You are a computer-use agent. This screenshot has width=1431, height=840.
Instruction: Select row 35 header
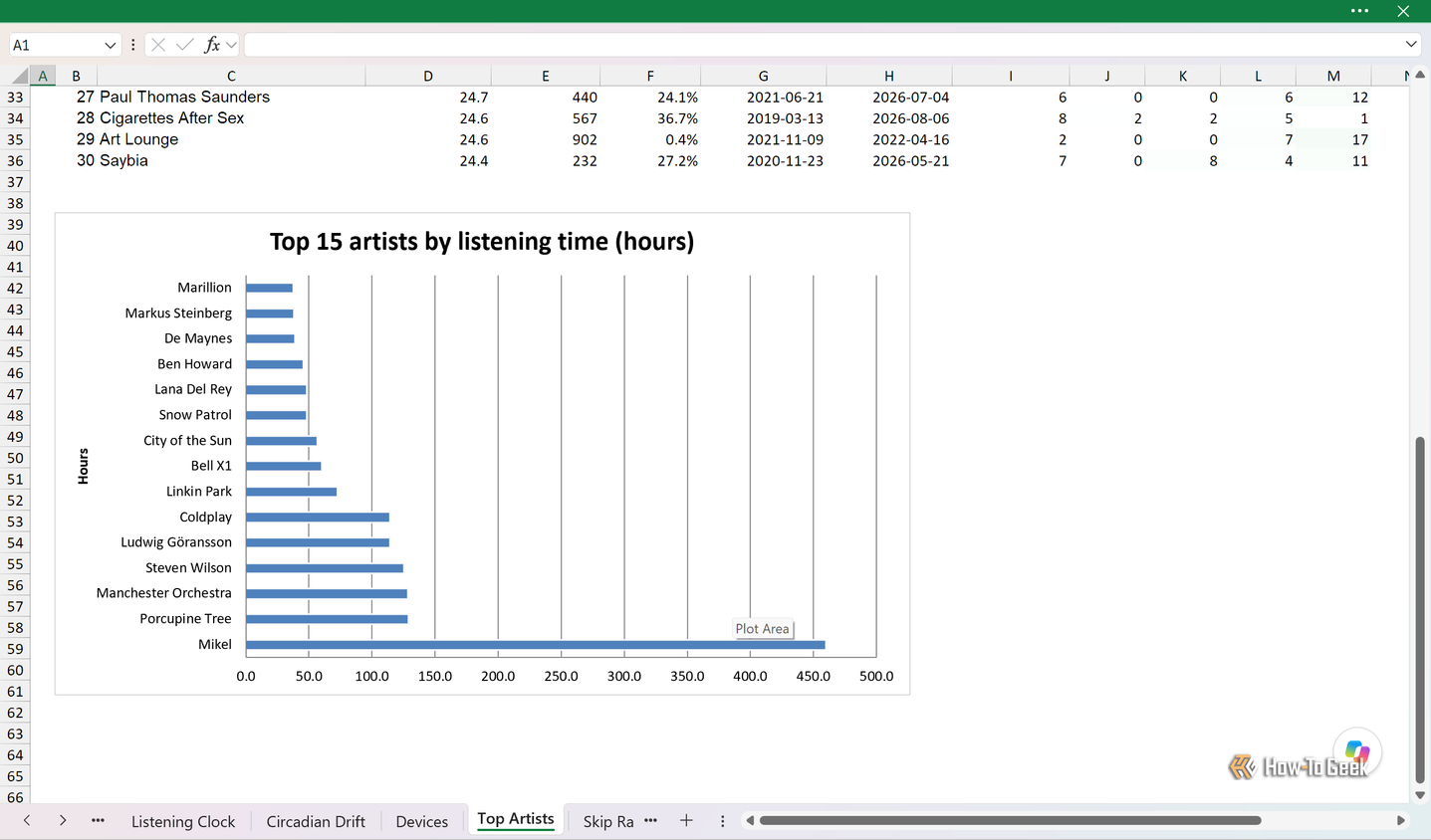(15, 139)
